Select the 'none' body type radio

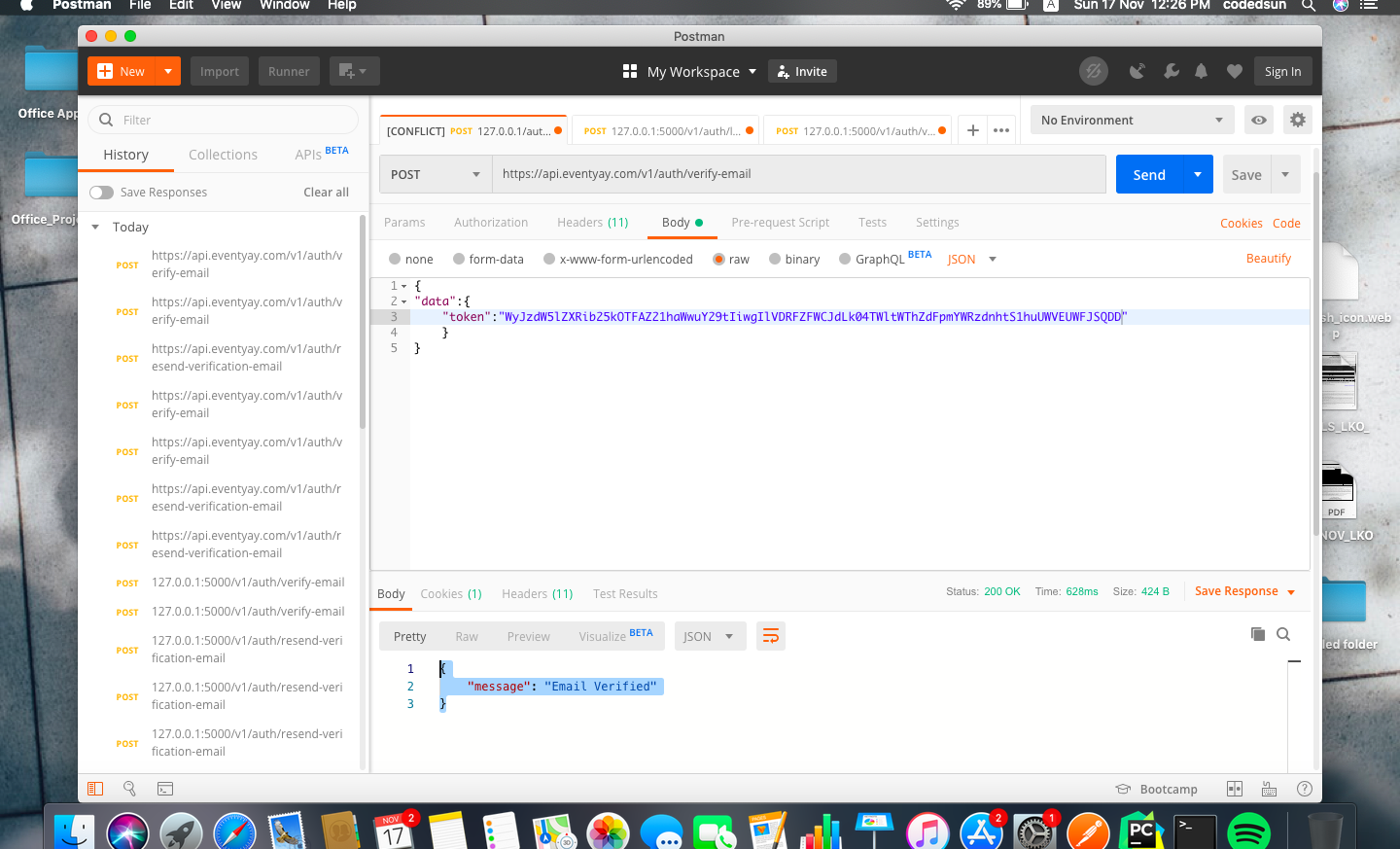point(395,259)
